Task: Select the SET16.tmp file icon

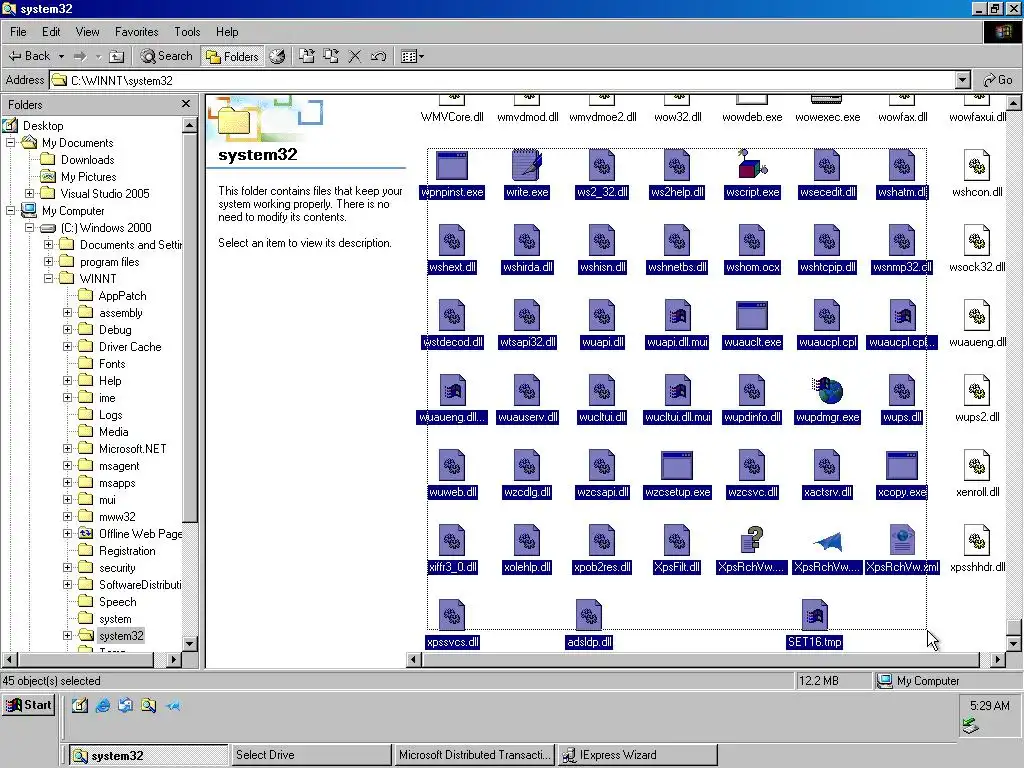Action: [814, 615]
